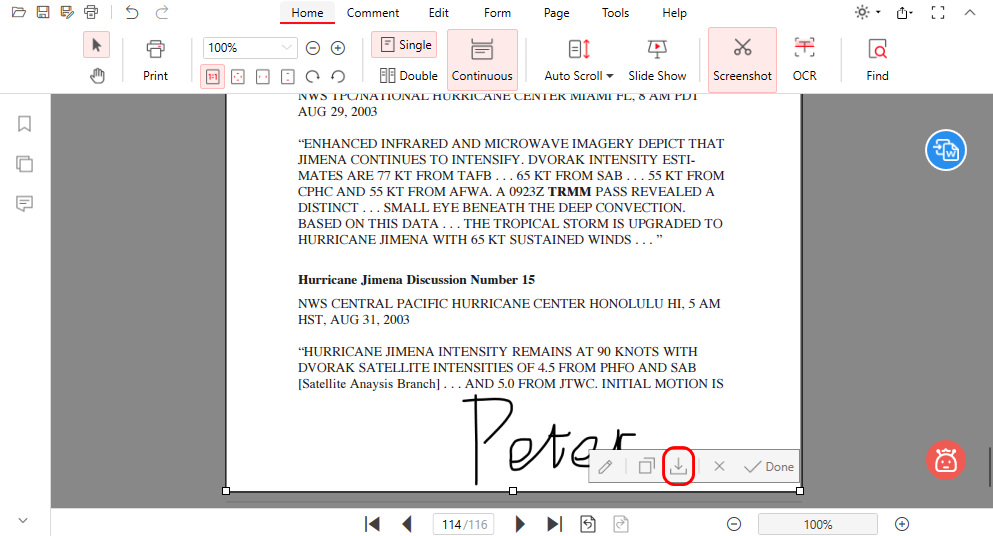The width and height of the screenshot is (993, 536).
Task: Switch to Double page layout
Action: coord(408,75)
